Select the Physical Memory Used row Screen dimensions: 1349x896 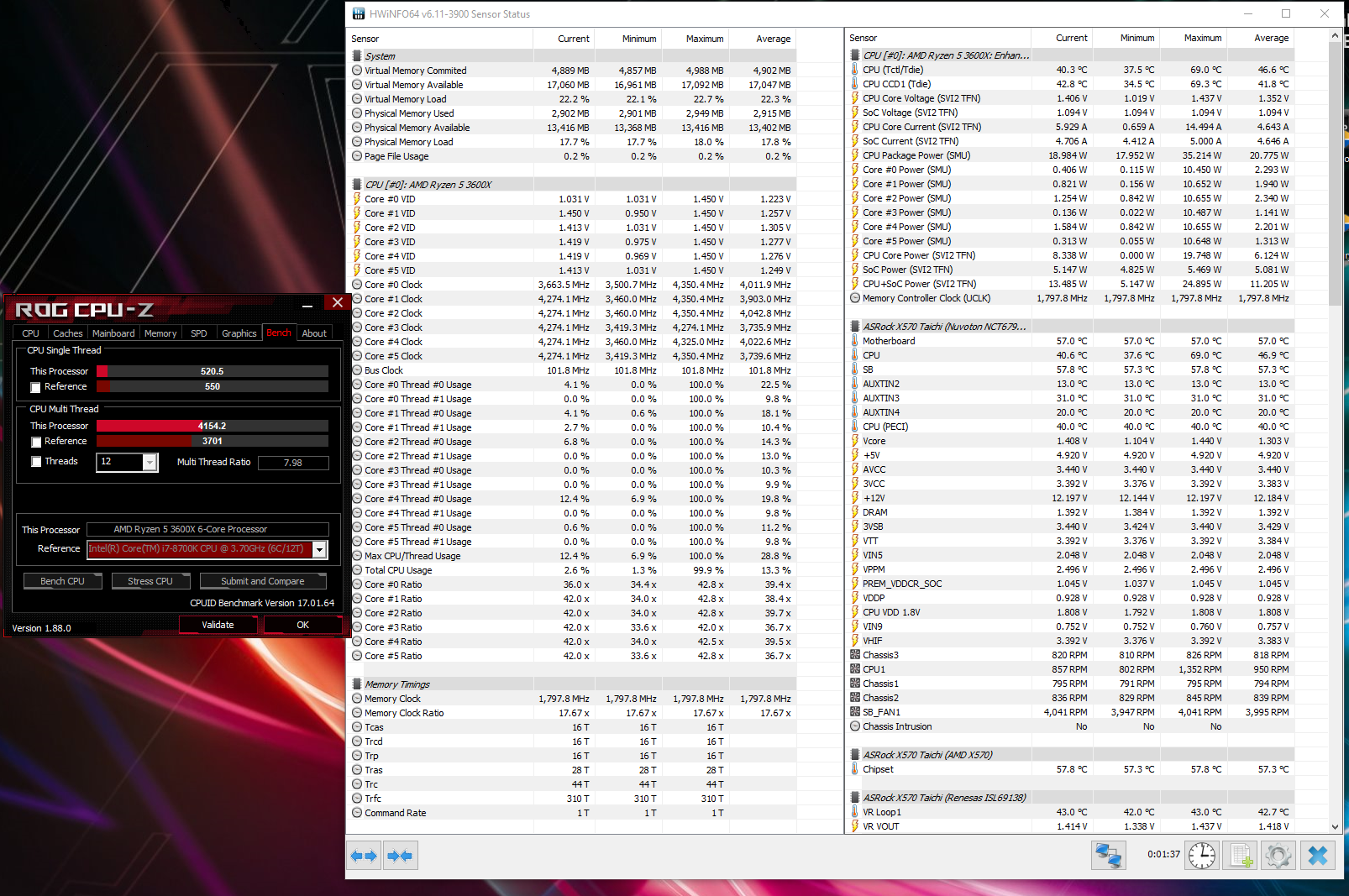point(571,113)
